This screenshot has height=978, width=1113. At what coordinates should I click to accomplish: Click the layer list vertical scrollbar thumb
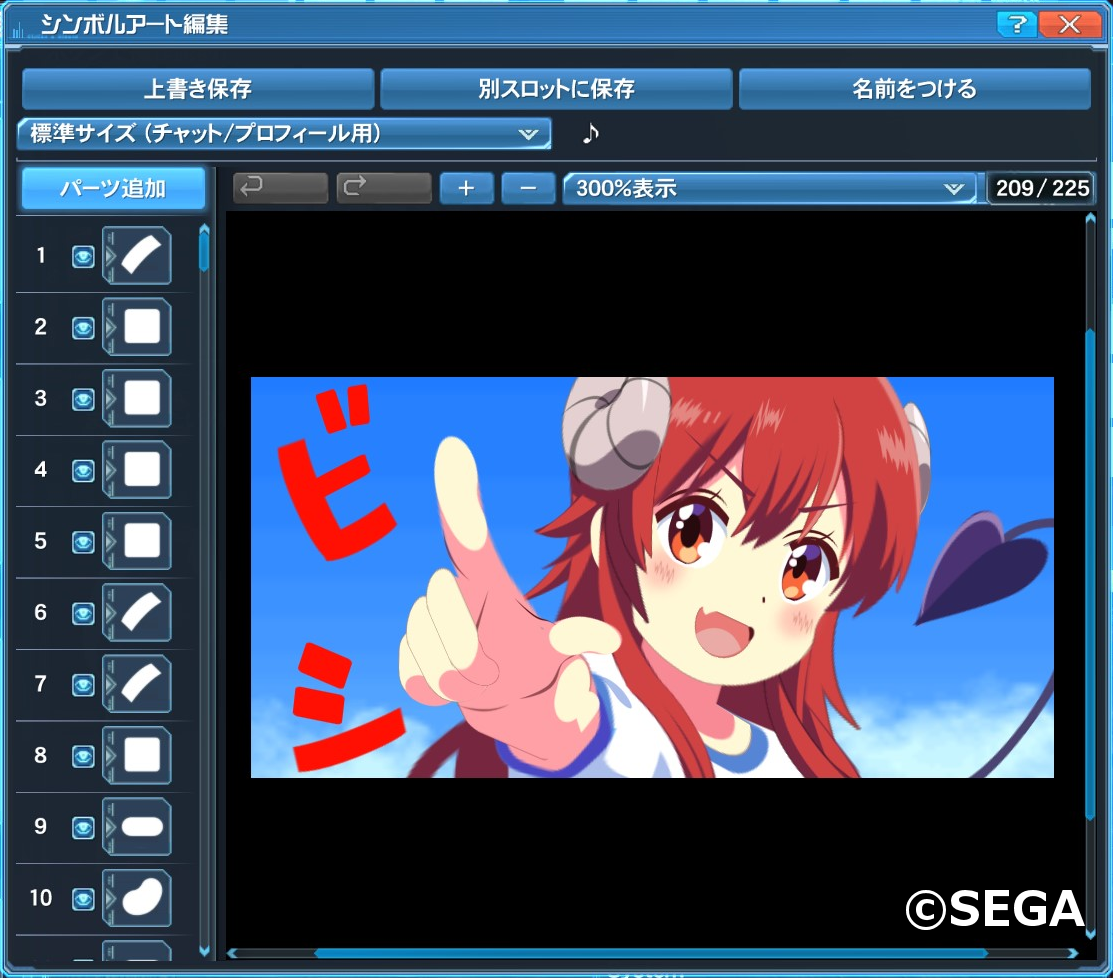click(204, 252)
